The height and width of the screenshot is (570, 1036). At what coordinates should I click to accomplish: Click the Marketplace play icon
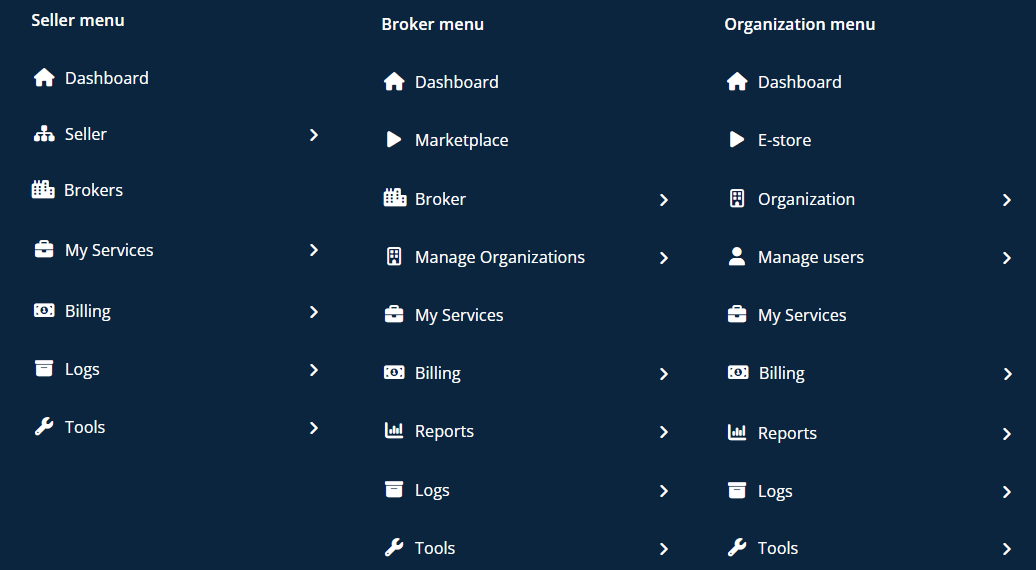pyautogui.click(x=394, y=139)
